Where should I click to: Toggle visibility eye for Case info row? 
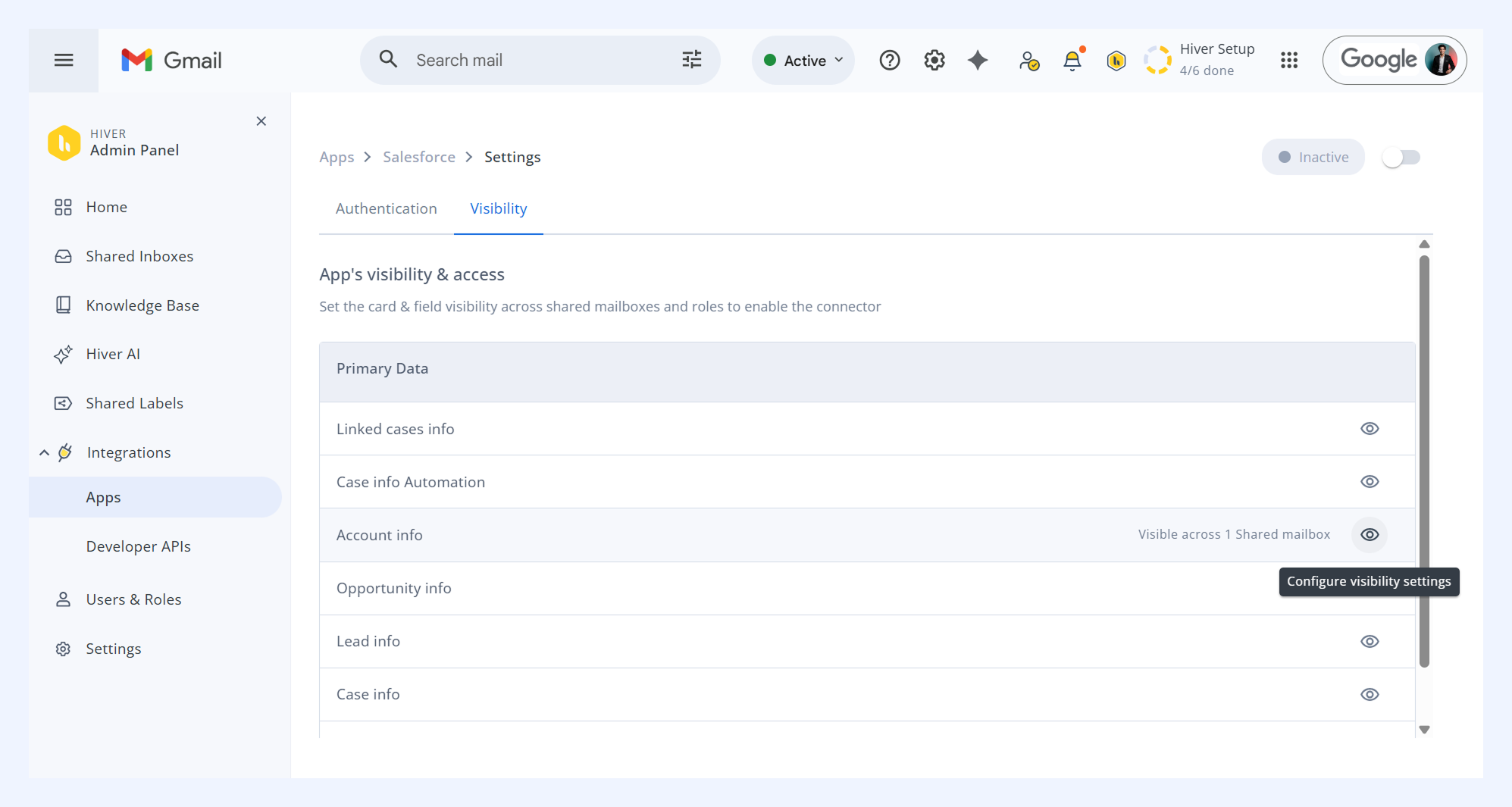coord(1370,695)
